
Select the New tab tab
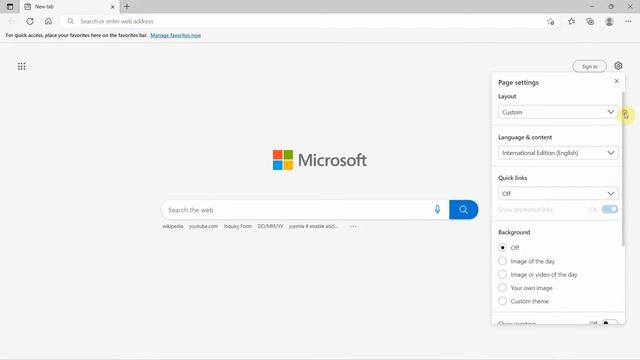69,7
